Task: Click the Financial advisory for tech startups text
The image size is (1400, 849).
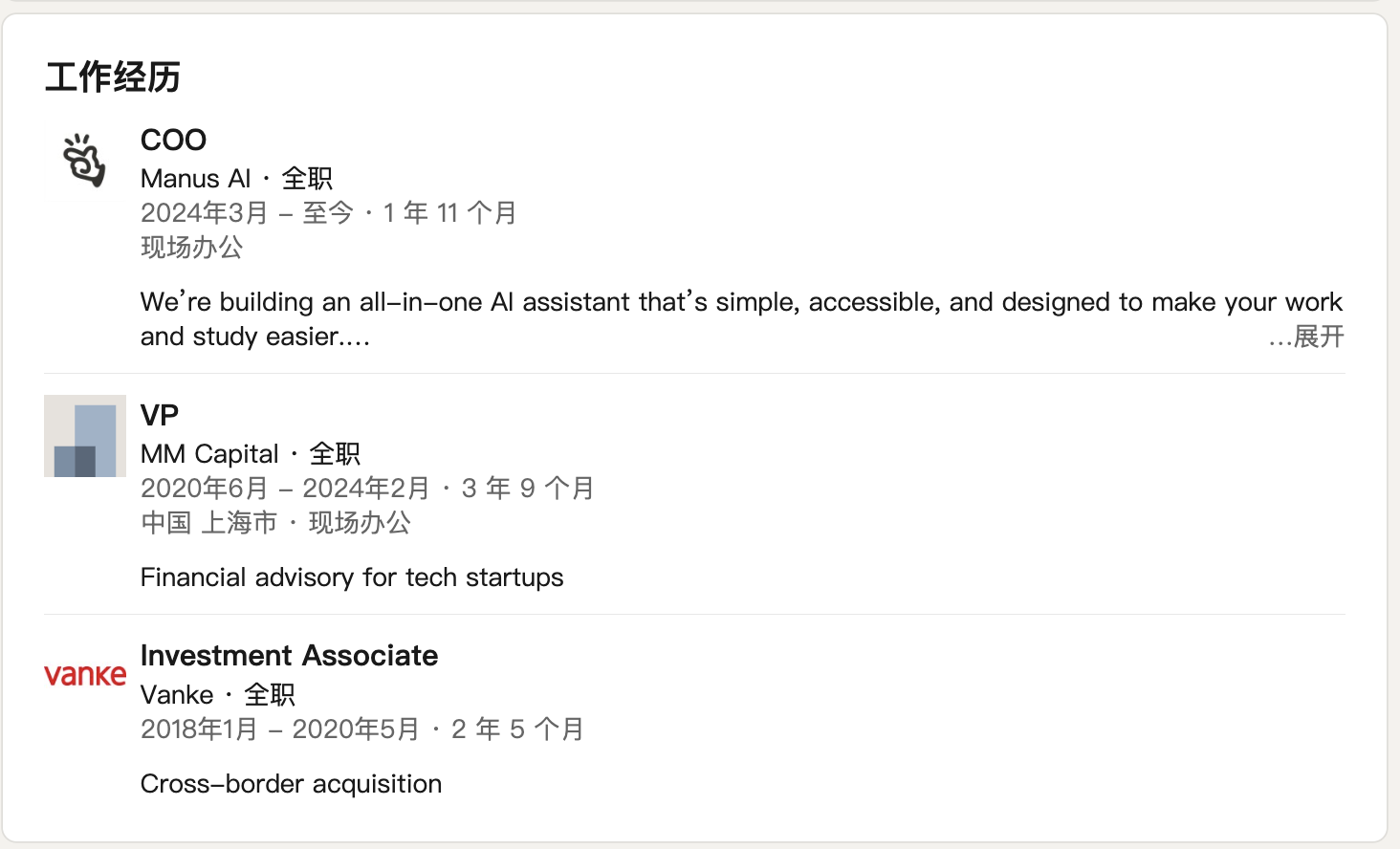Action: (352, 577)
